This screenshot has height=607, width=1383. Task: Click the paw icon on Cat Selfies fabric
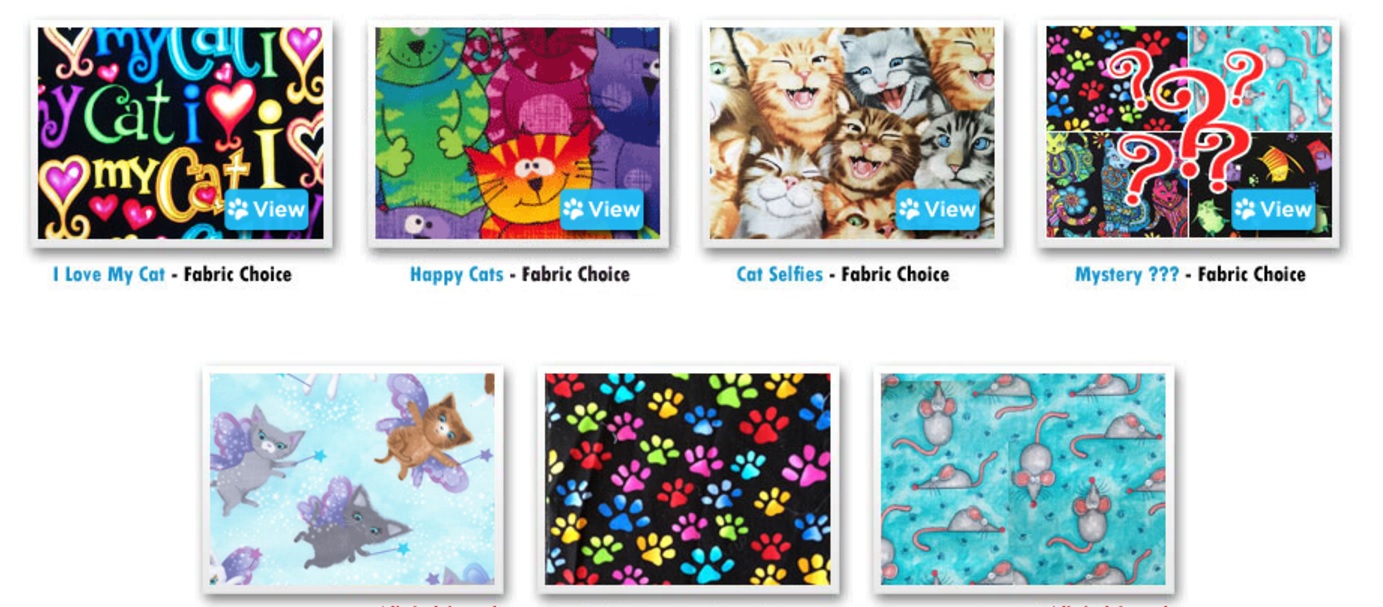pos(910,210)
